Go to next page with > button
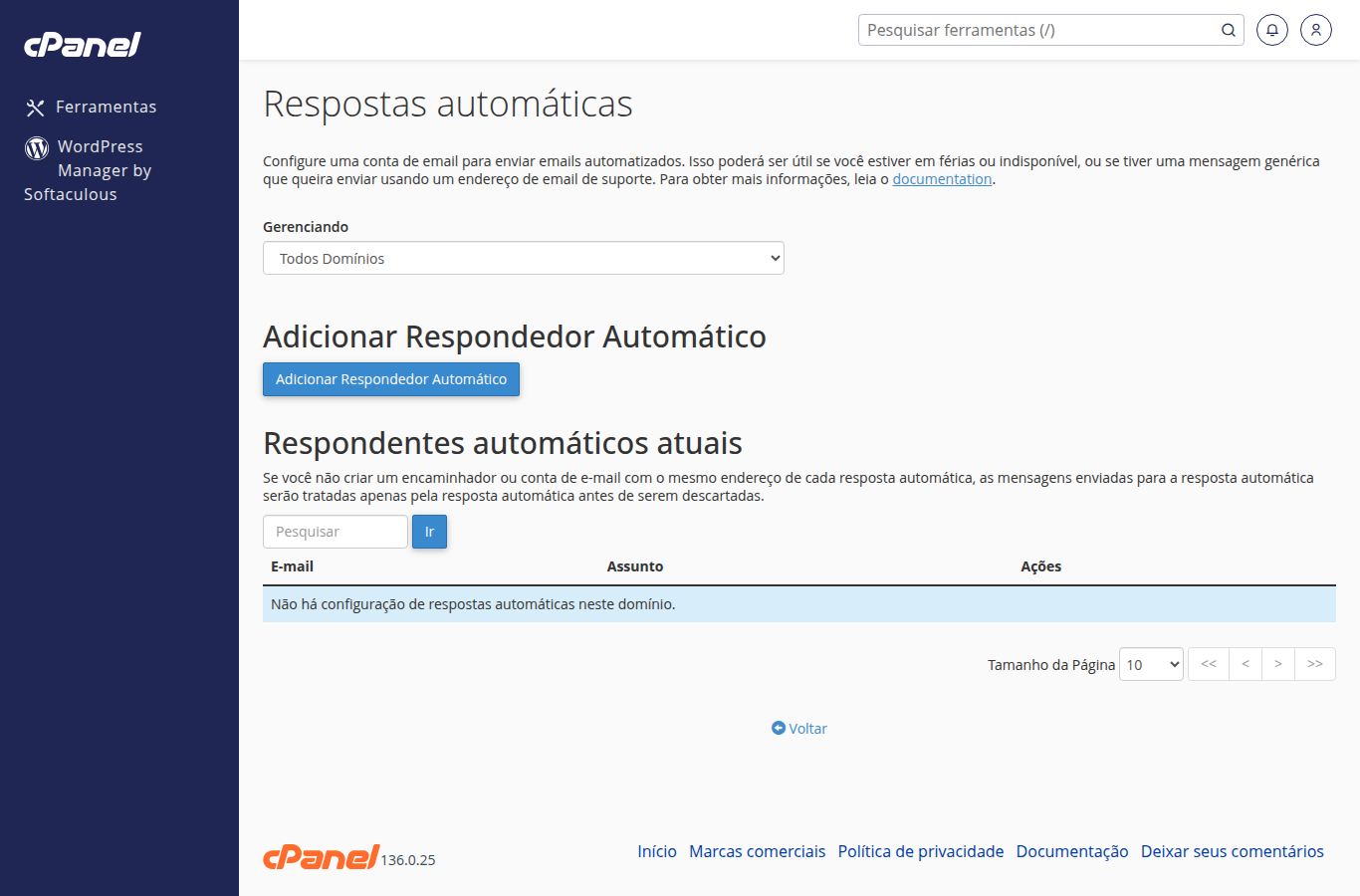This screenshot has width=1360, height=896. [x=1278, y=664]
